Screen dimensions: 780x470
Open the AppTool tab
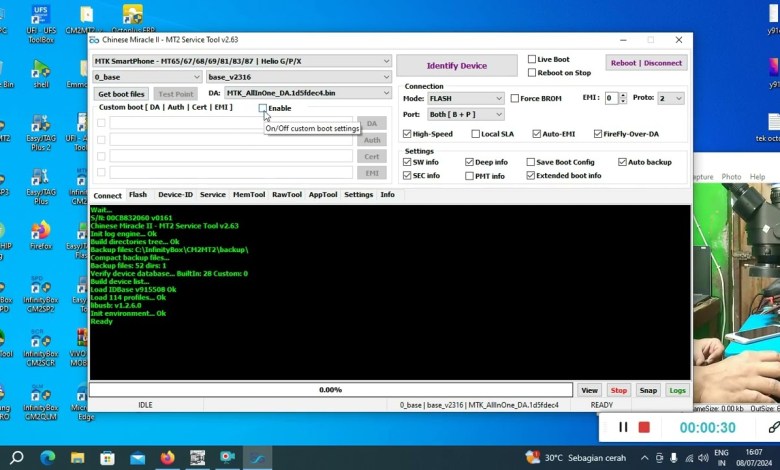click(323, 194)
